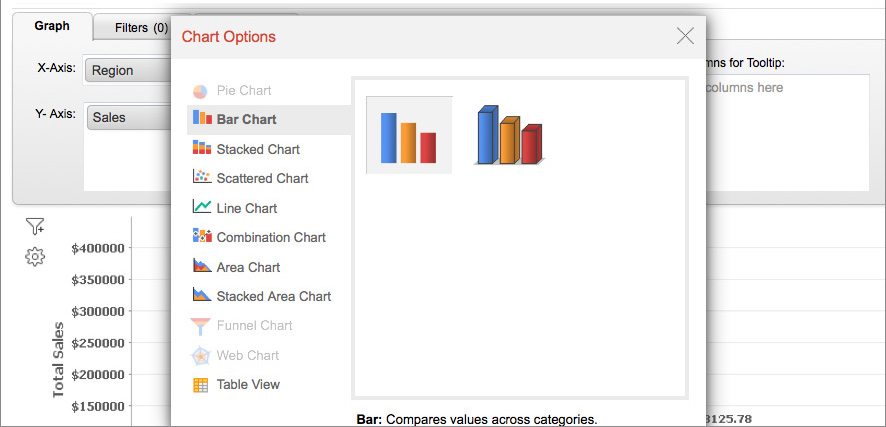
Task: Select the Area Chart icon
Action: click(201, 267)
